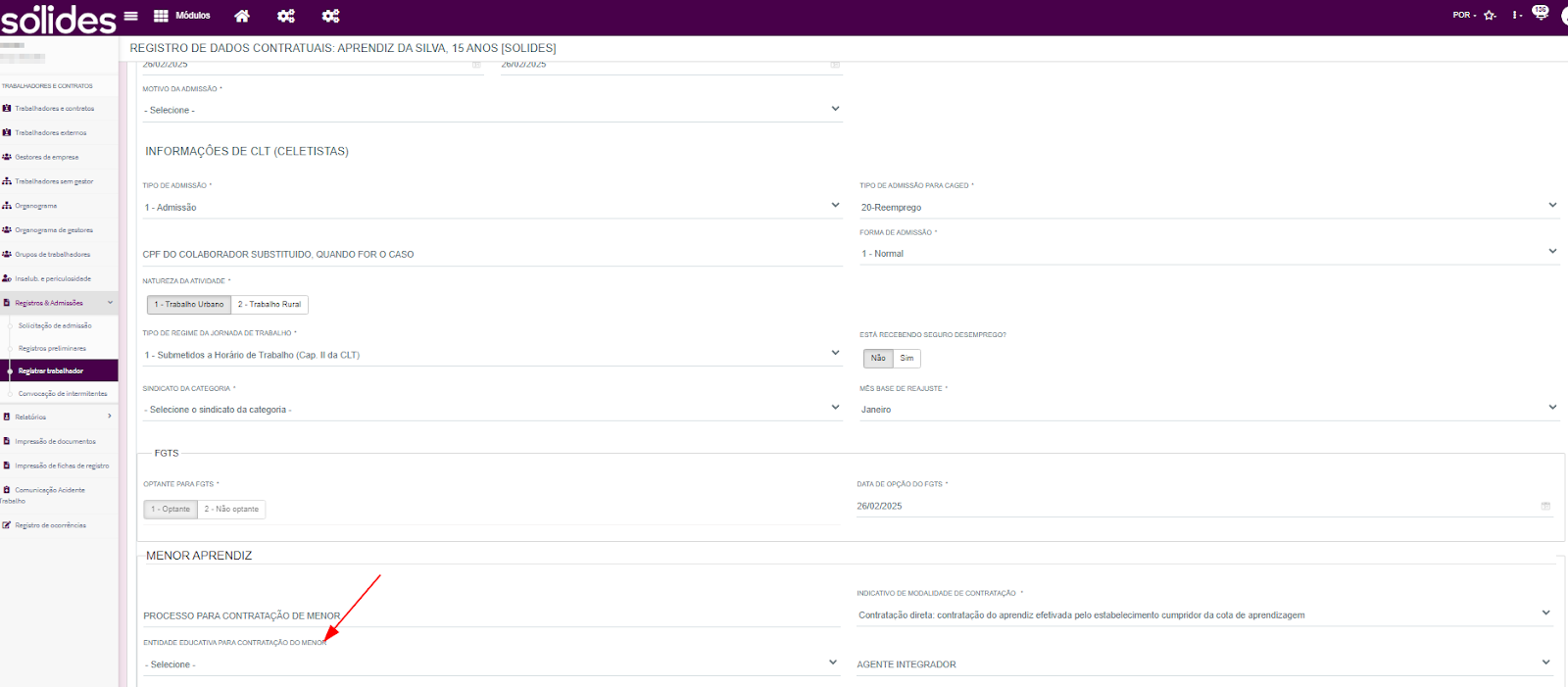Expand Sindicato da Categoria dropdown
The height and width of the screenshot is (687, 1568).
(x=490, y=410)
